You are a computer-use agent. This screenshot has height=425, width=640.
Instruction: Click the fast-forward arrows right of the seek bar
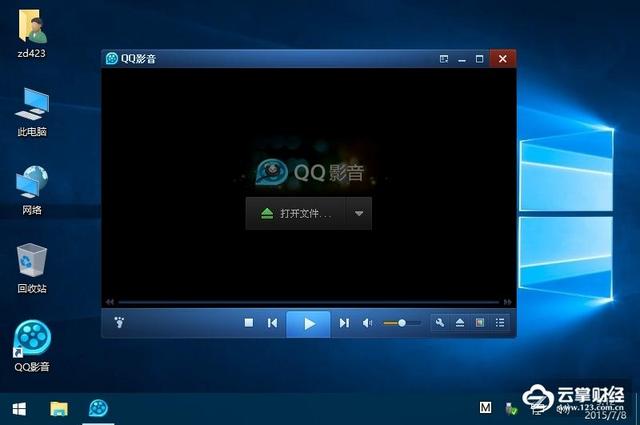click(507, 302)
